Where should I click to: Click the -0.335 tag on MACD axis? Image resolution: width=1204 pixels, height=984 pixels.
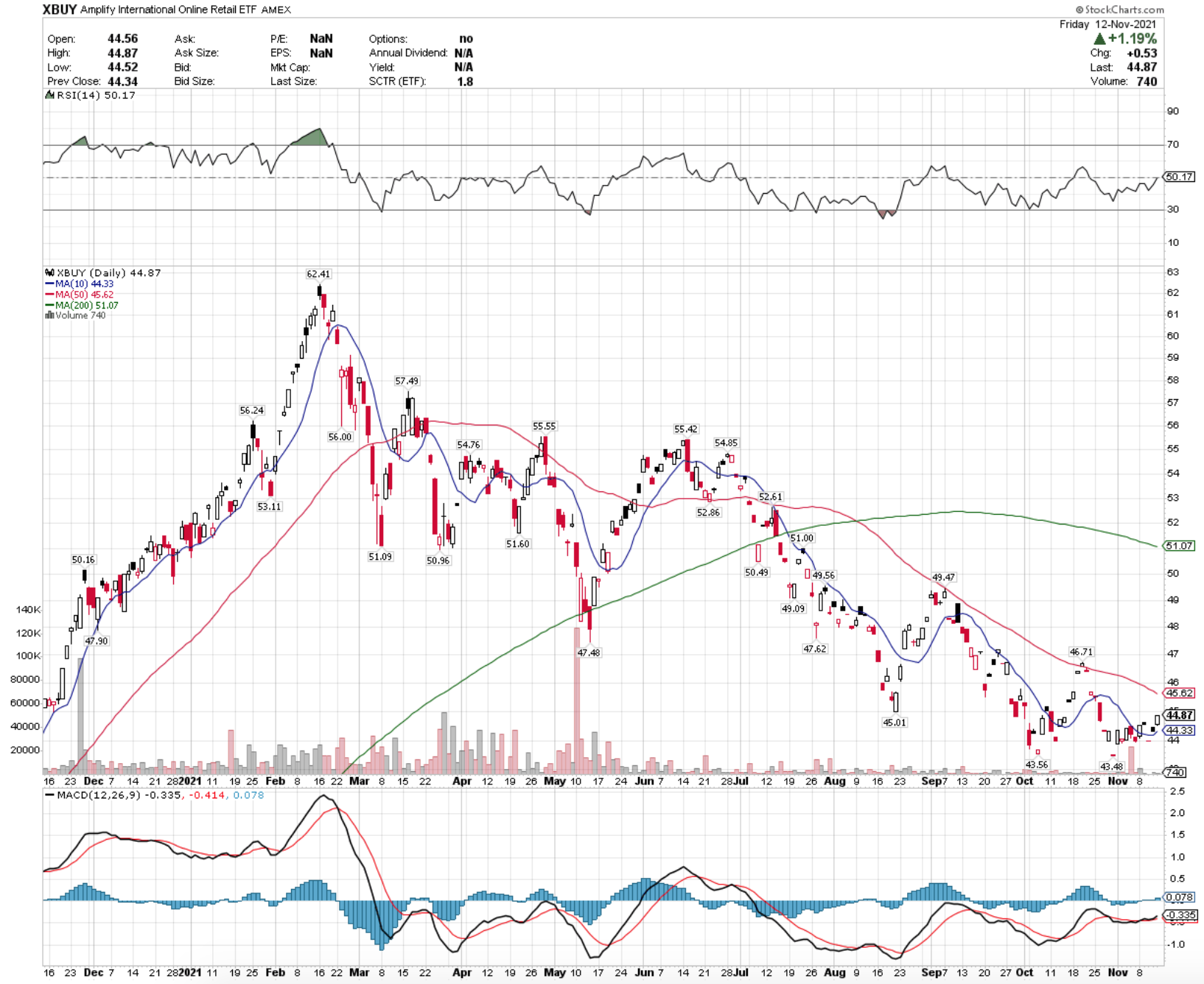point(1181,915)
